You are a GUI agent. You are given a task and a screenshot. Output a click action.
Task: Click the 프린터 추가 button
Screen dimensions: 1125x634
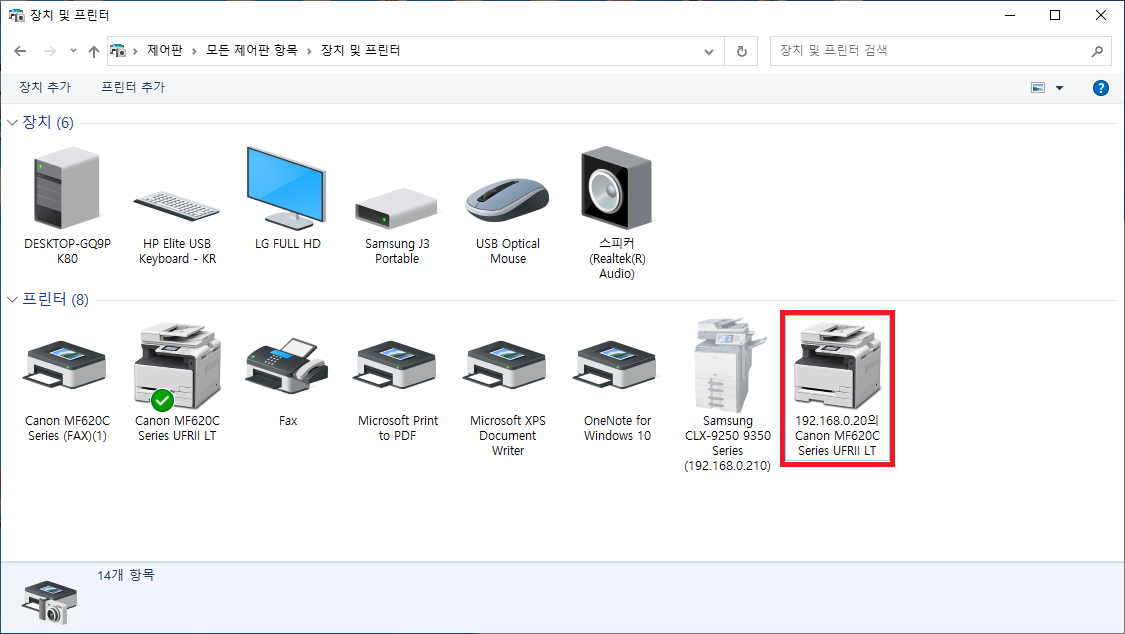[133, 87]
